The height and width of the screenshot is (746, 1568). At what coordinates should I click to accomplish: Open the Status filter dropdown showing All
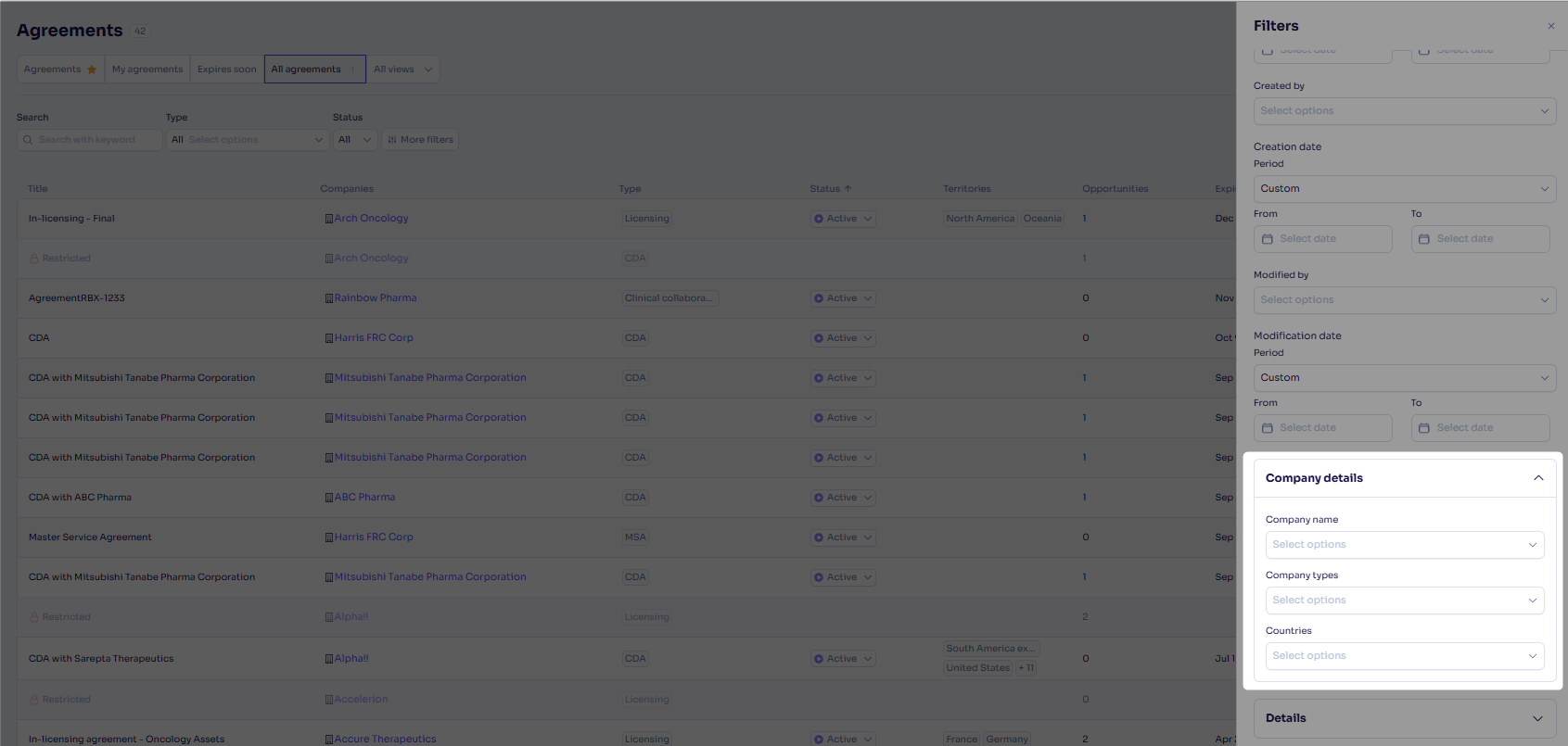[x=355, y=140]
